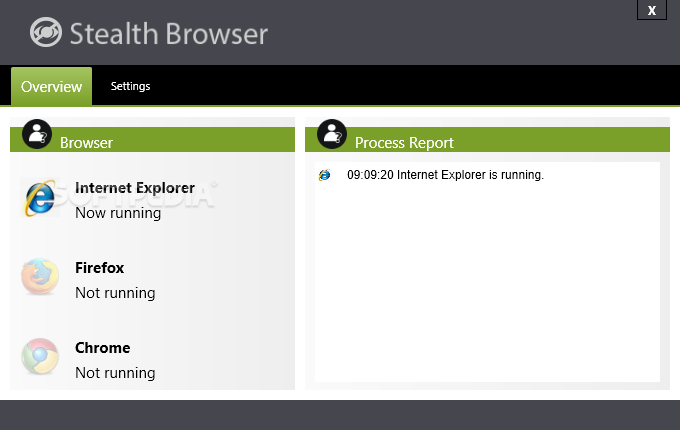The width and height of the screenshot is (680, 430).
Task: Select the Internet Explorer icon
Action: tap(40, 198)
